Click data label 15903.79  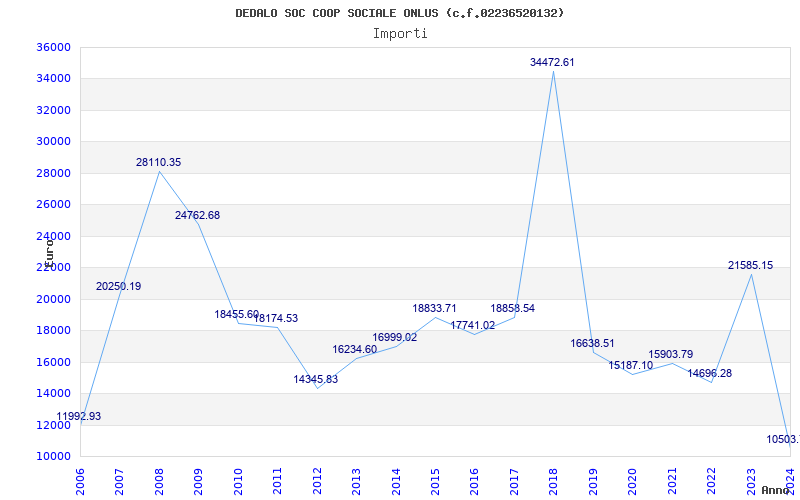pos(670,354)
